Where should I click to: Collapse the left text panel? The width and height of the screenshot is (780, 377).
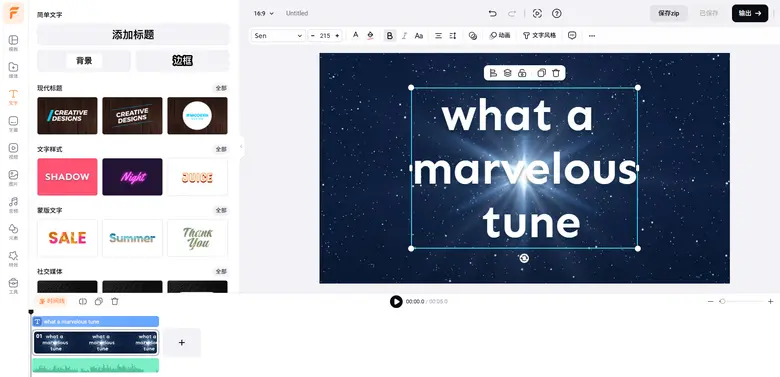coord(241,146)
